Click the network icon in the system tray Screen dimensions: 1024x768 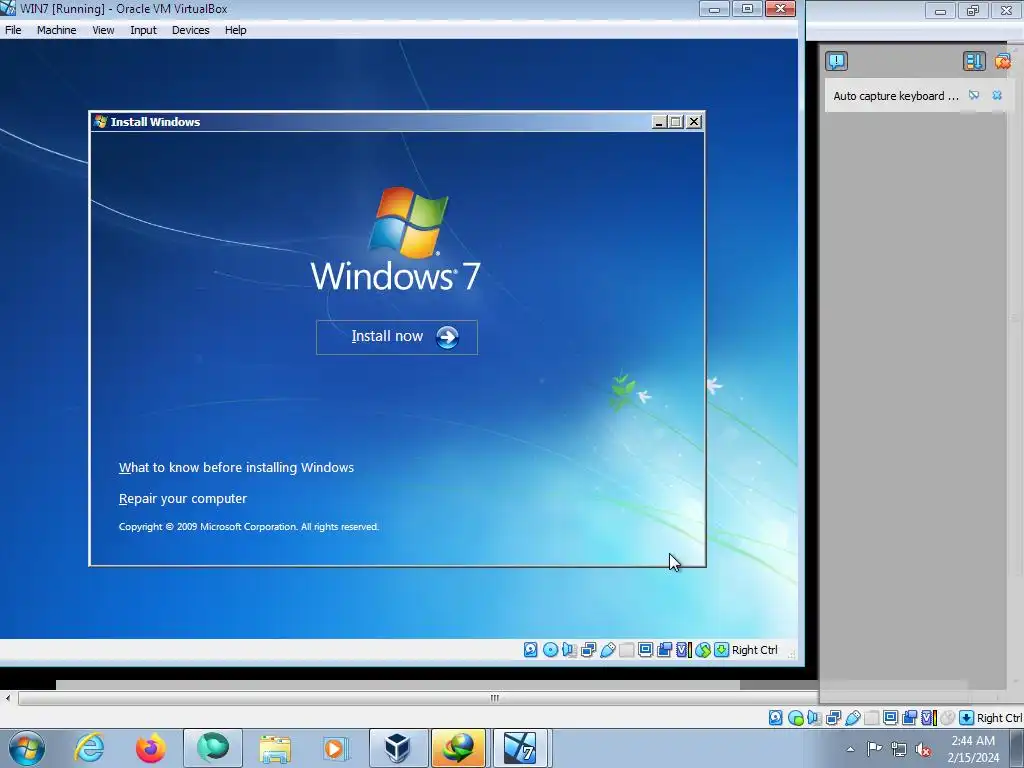click(x=899, y=749)
